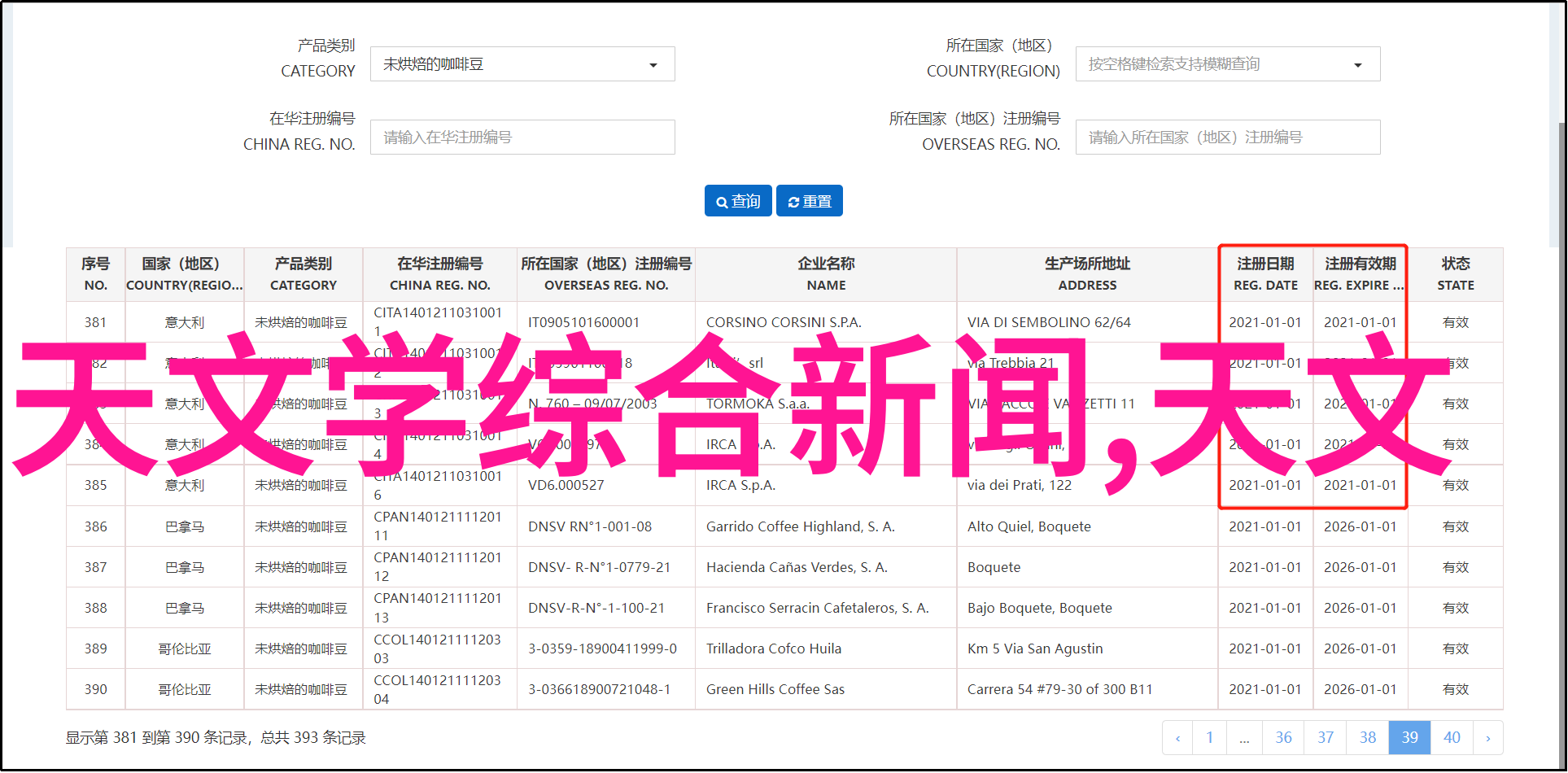Image resolution: width=1568 pixels, height=773 pixels.
Task: Jump to page 1
Action: point(1210,738)
